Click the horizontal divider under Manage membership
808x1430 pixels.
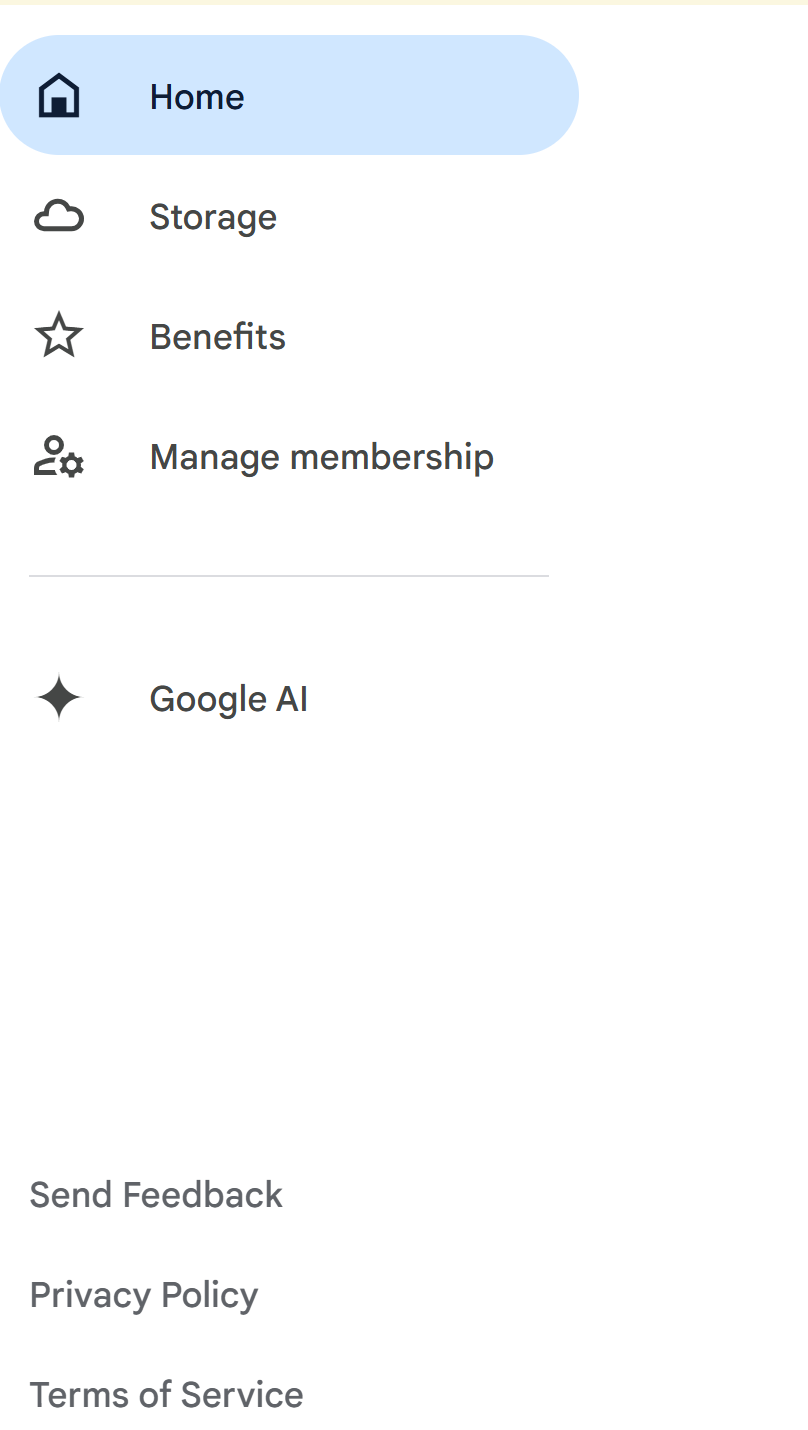(289, 576)
